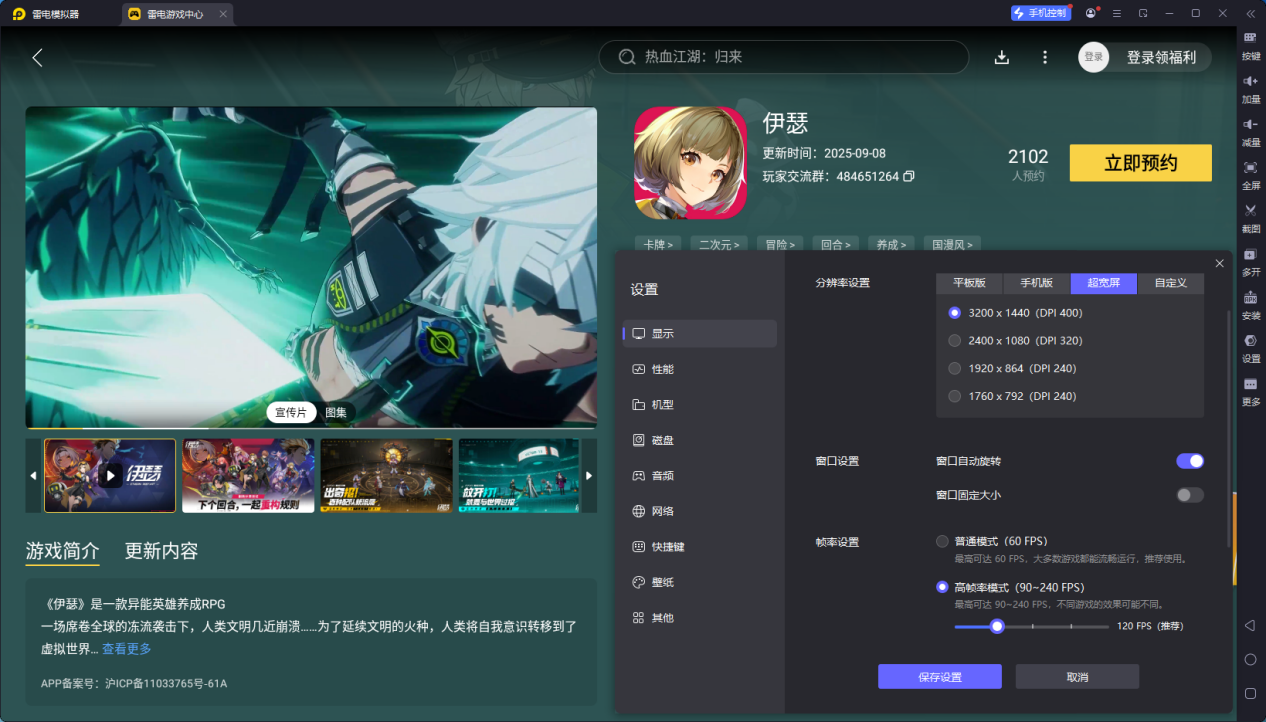This screenshot has height=722, width=1266.
Task: Play the first trailer thumbnail
Action: [x=110, y=476]
